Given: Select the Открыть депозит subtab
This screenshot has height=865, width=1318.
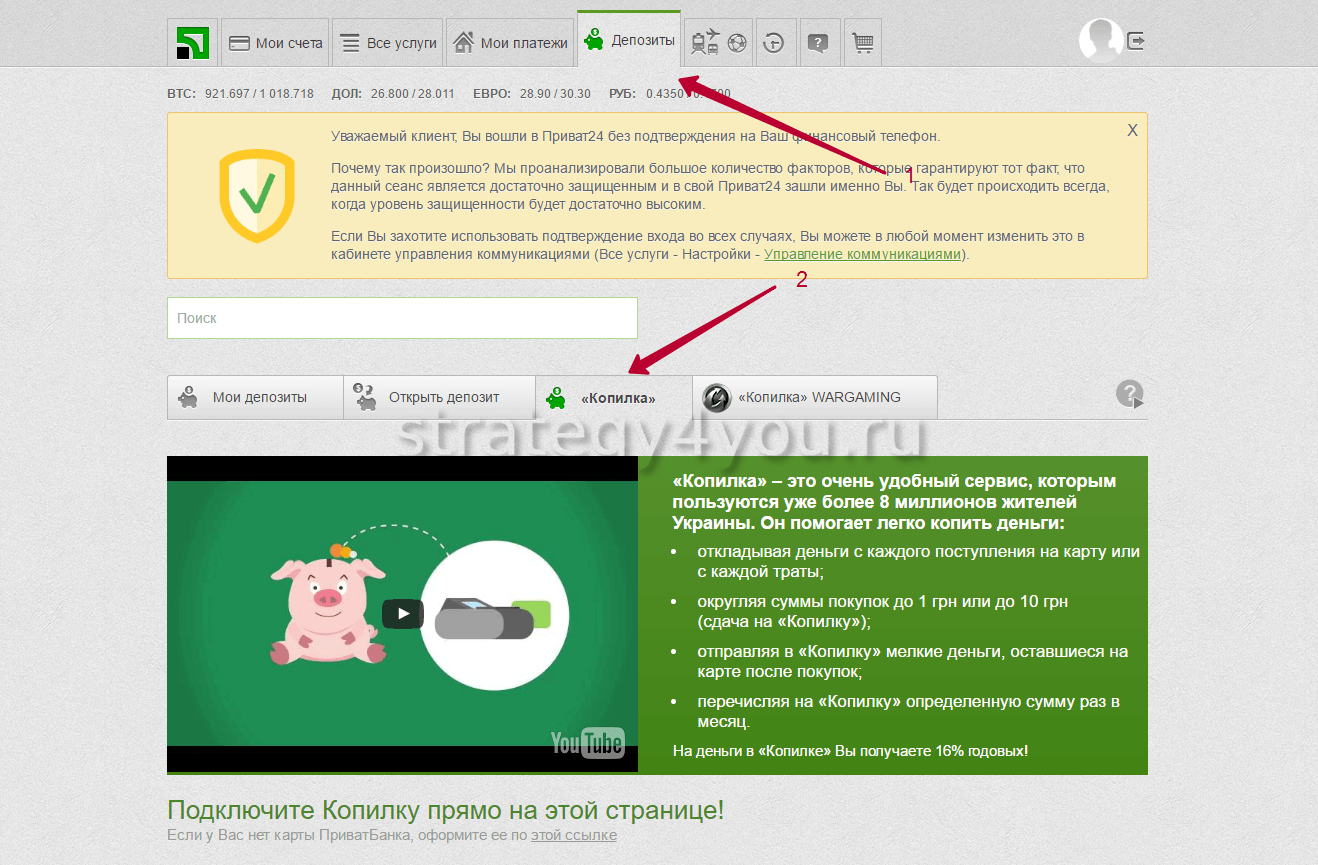Looking at the screenshot, I should [439, 397].
